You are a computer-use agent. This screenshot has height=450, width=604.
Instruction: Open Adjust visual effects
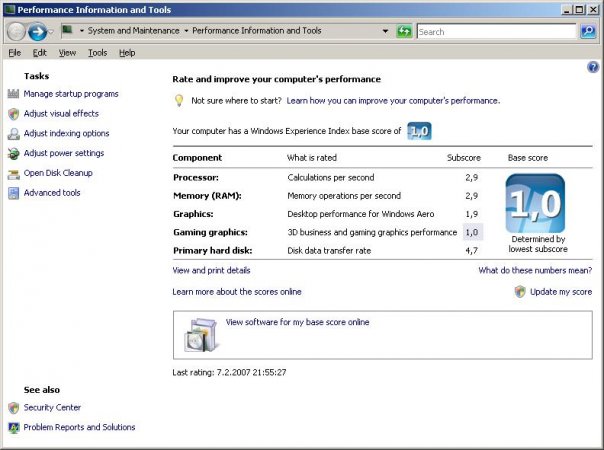tap(61, 113)
